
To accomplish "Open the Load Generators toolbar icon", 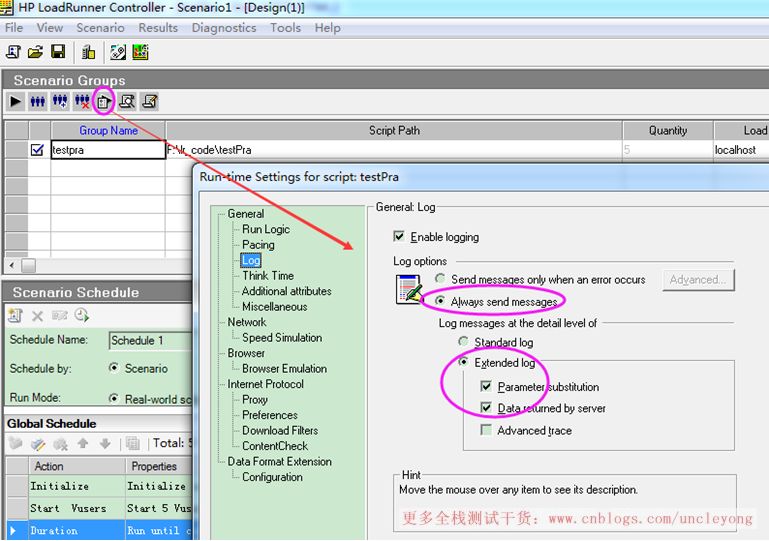I will pos(88,52).
